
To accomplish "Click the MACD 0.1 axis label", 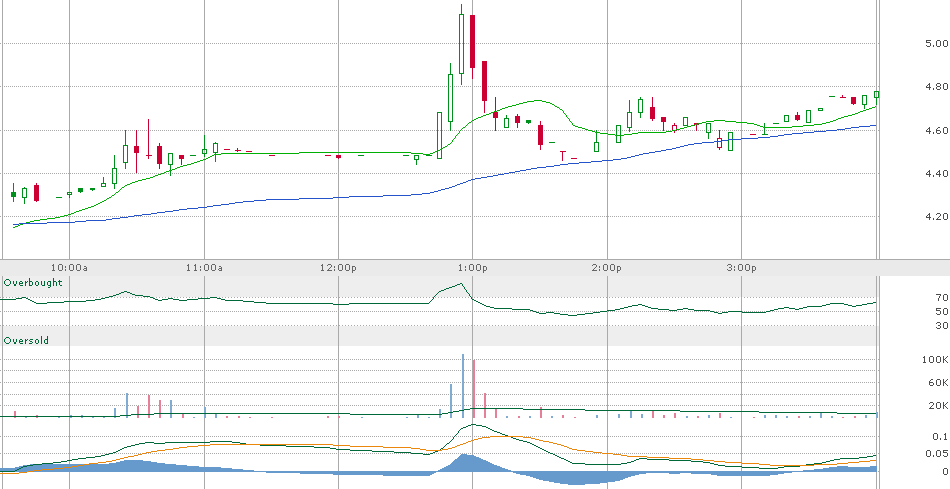I will click(941, 437).
